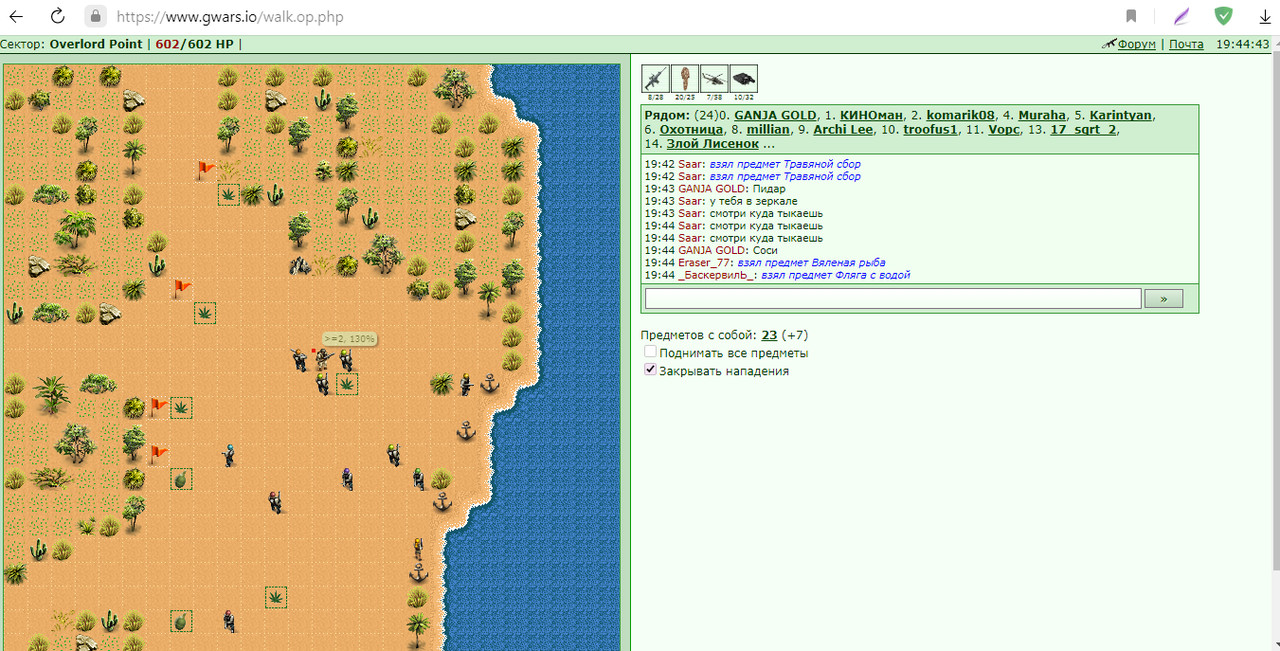Open Злой Лисенок player link
The height and width of the screenshot is (651, 1280).
pyautogui.click(x=715, y=144)
